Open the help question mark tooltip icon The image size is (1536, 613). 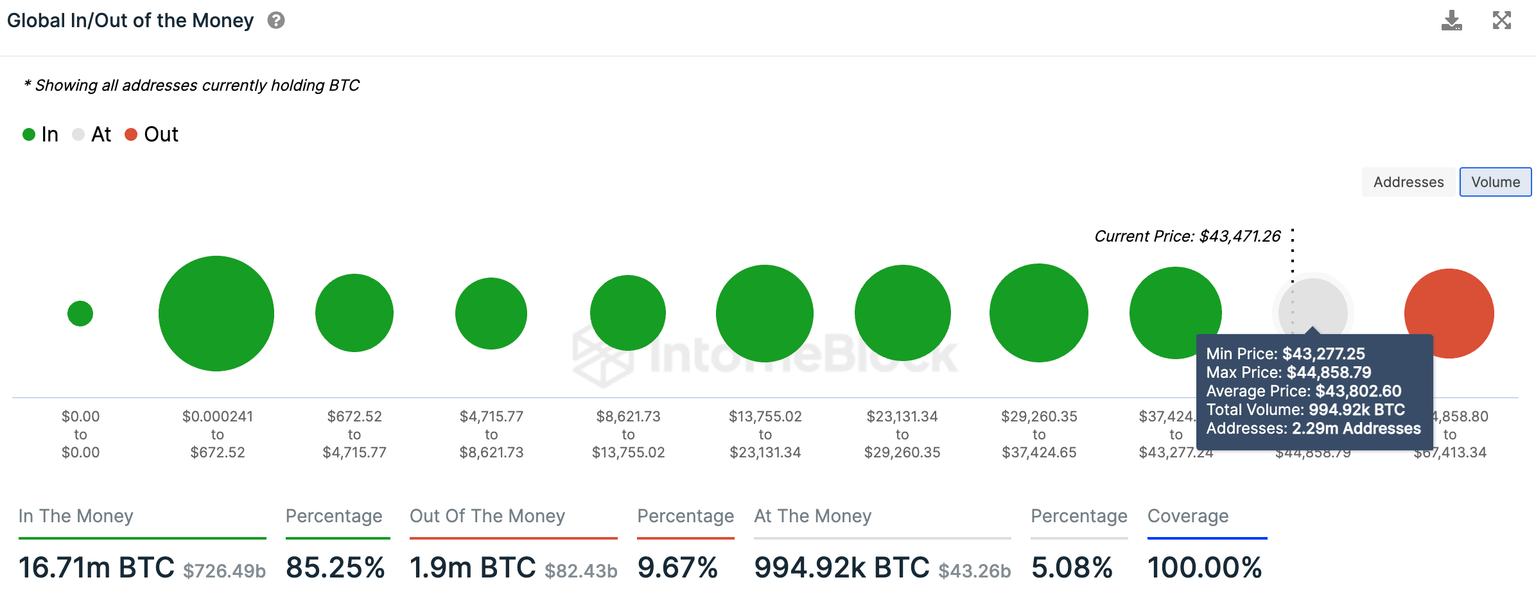(x=275, y=19)
